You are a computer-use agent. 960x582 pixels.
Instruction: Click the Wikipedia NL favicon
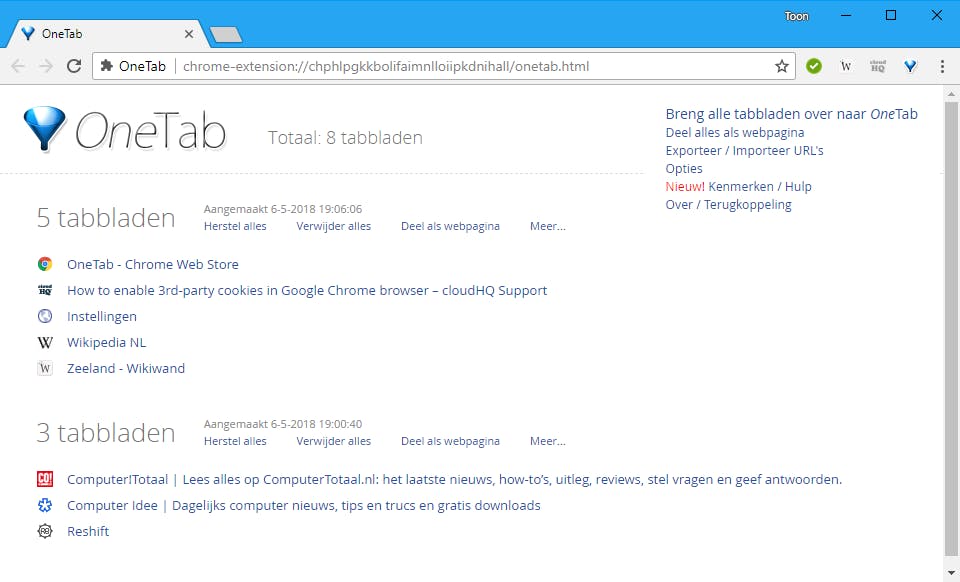click(45, 342)
